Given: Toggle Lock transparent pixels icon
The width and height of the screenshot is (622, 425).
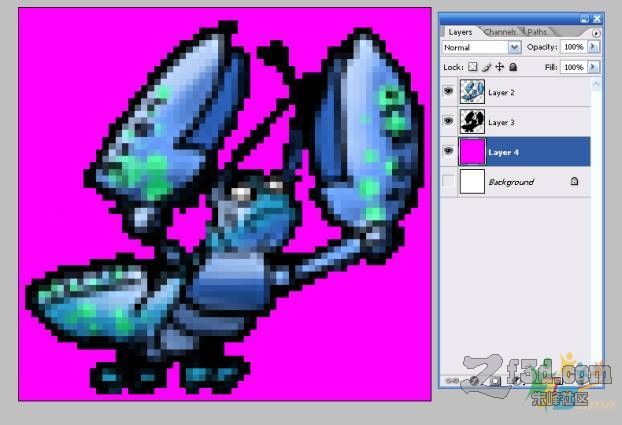Looking at the screenshot, I should (x=472, y=67).
